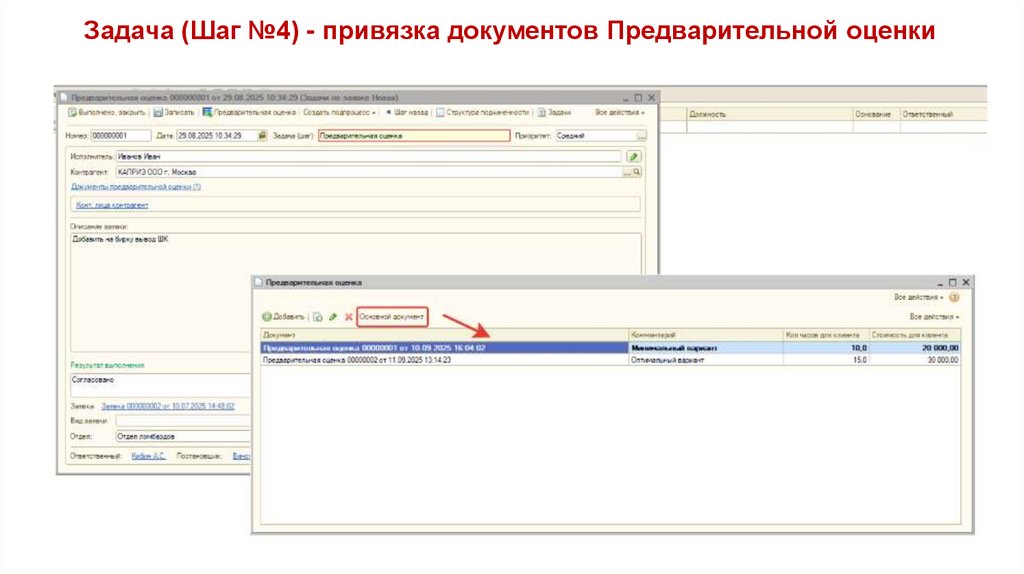Expand the 'Создать подпроцесс' dropdown
Screen dimensions: 1024x574
tap(340, 113)
